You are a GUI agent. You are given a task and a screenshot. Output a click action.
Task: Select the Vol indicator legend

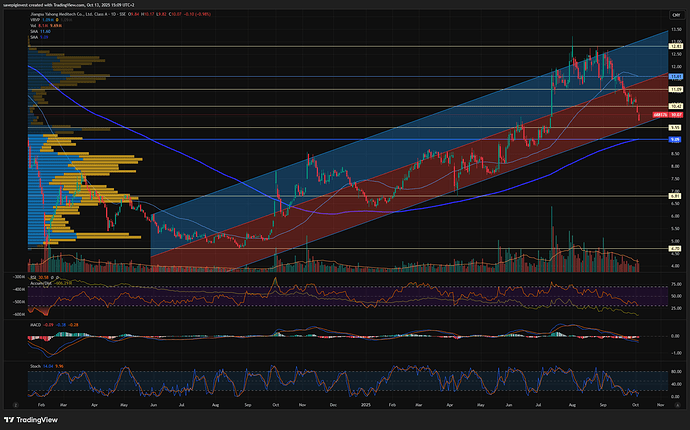[36, 27]
